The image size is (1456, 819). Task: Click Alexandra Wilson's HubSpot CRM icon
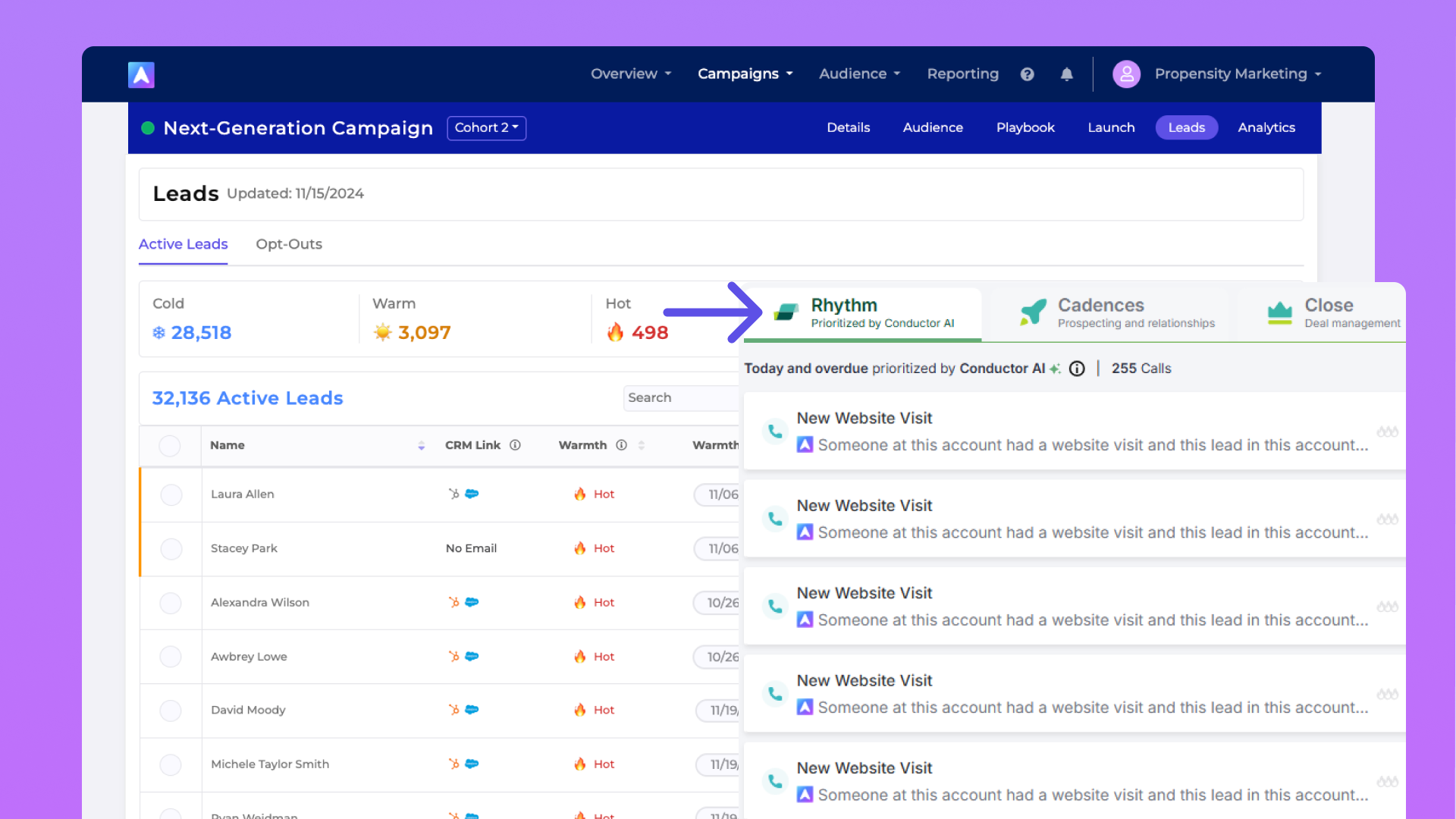tap(453, 602)
